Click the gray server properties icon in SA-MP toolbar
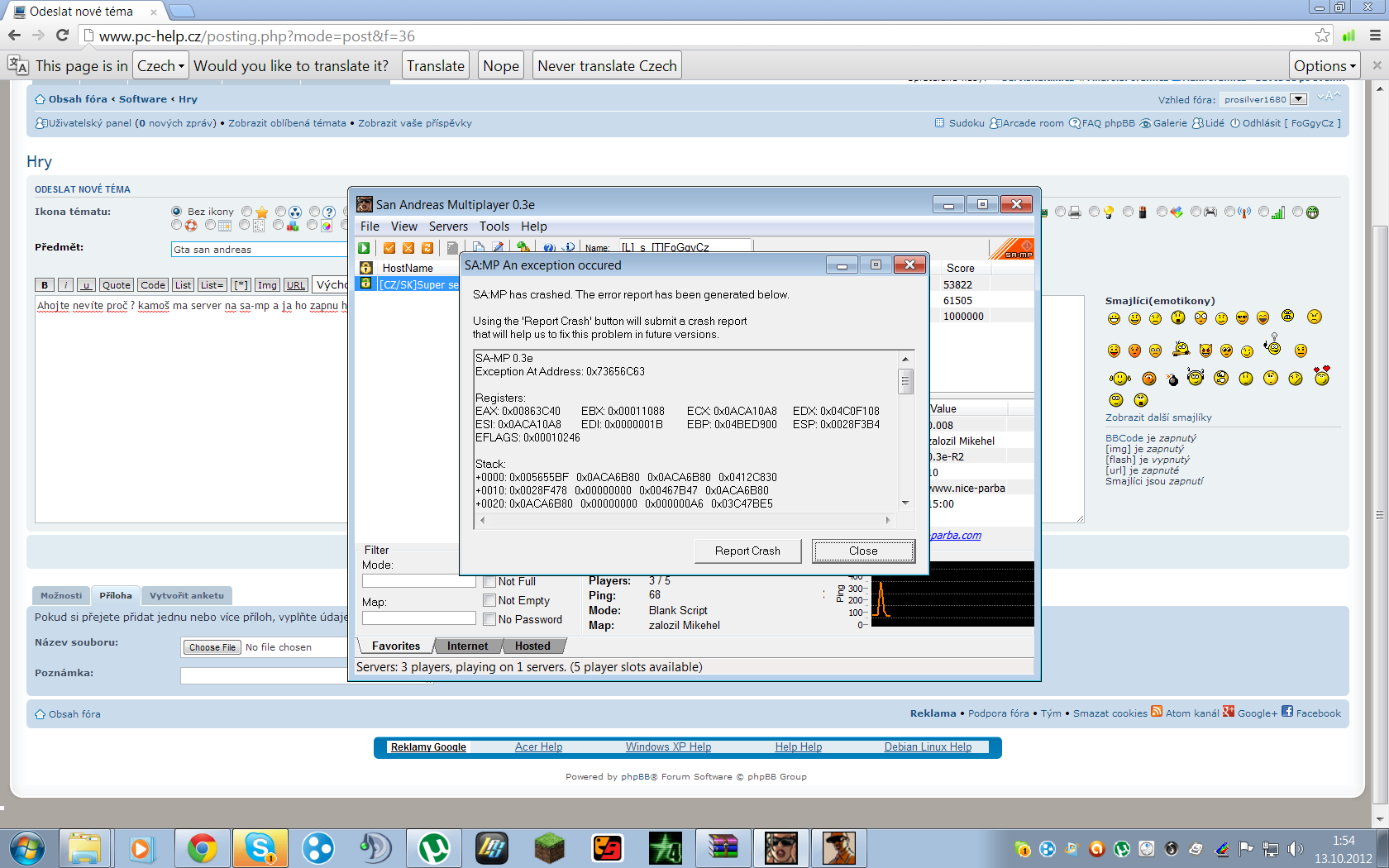This screenshot has height=868, width=1389. click(x=452, y=248)
